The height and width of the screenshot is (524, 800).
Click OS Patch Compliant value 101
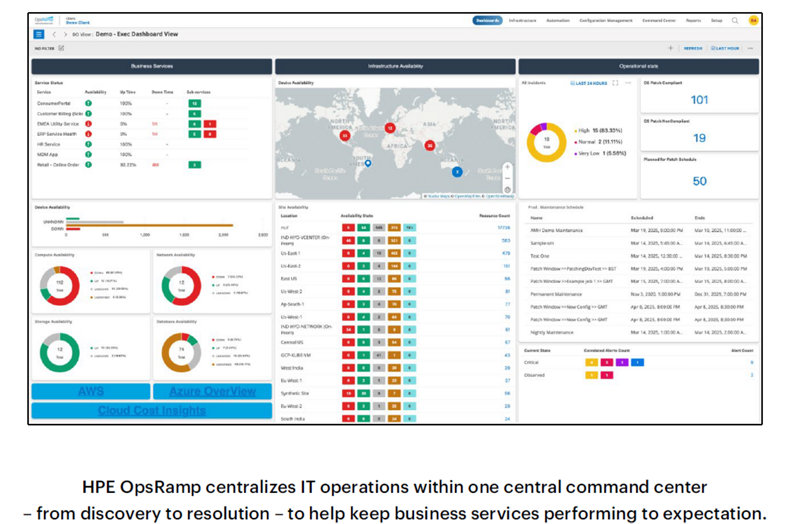[699, 100]
